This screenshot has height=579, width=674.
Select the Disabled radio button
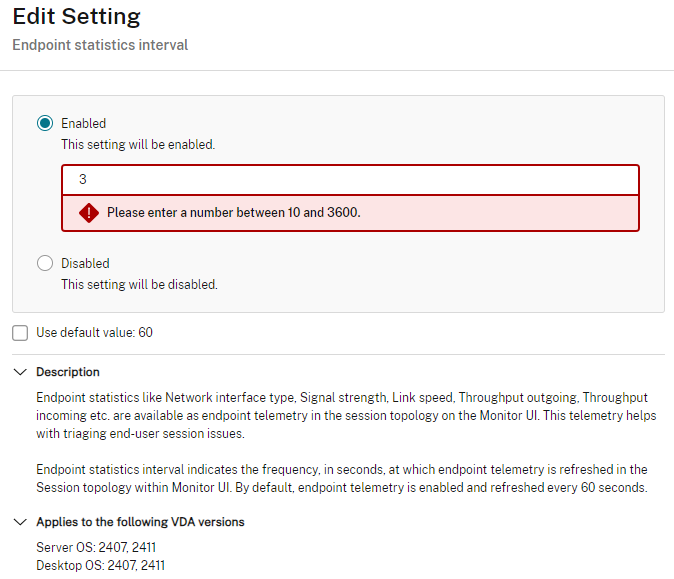pos(45,263)
